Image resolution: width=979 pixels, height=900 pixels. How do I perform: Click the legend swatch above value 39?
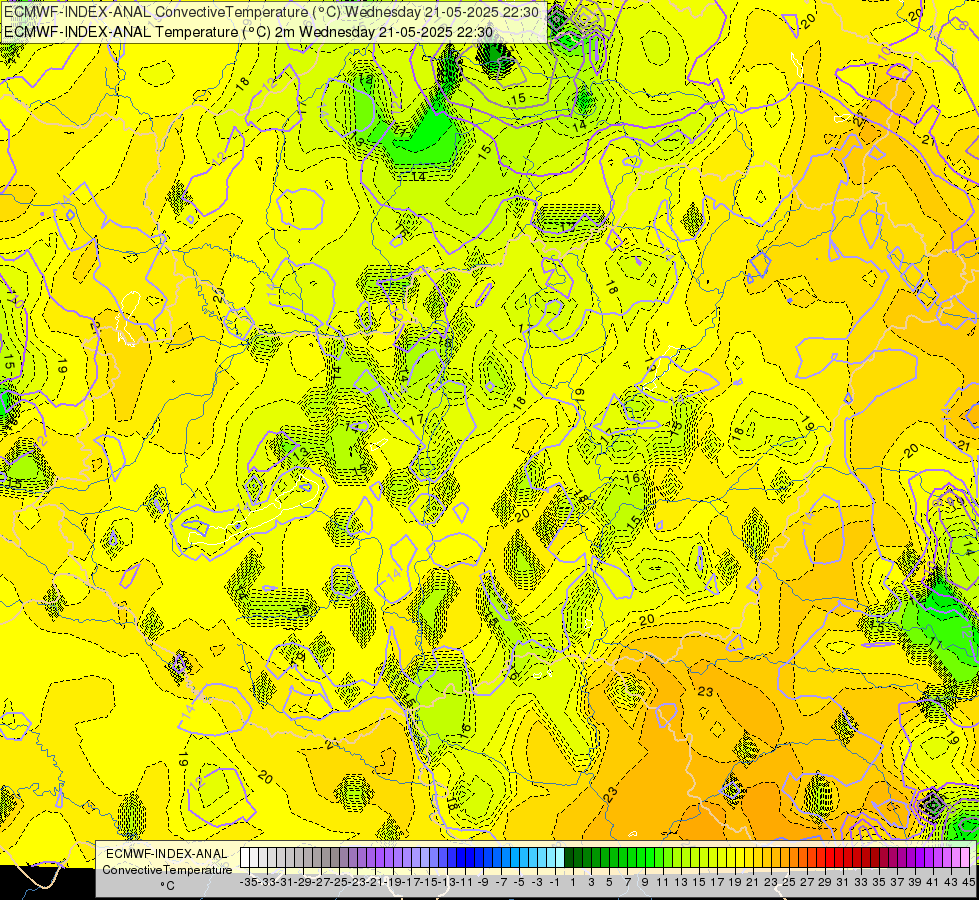coord(911,858)
